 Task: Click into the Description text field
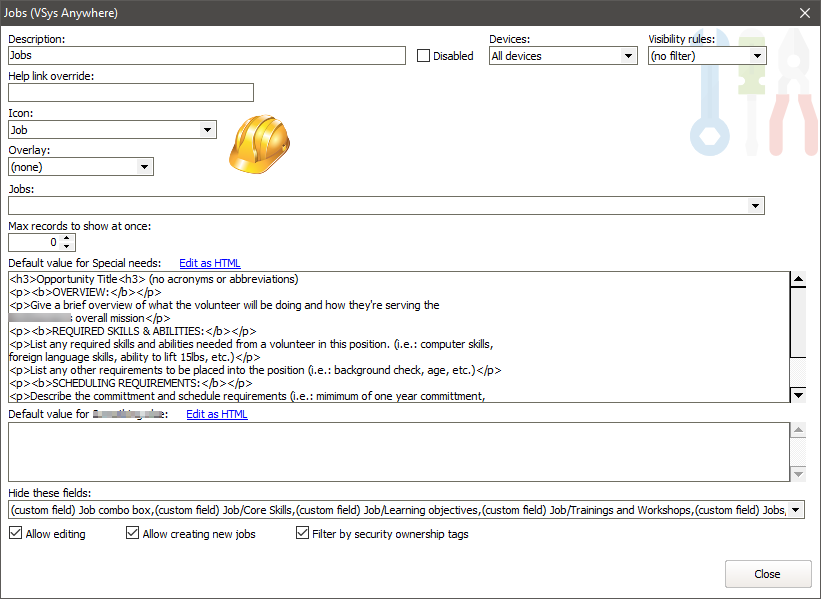(x=206, y=56)
